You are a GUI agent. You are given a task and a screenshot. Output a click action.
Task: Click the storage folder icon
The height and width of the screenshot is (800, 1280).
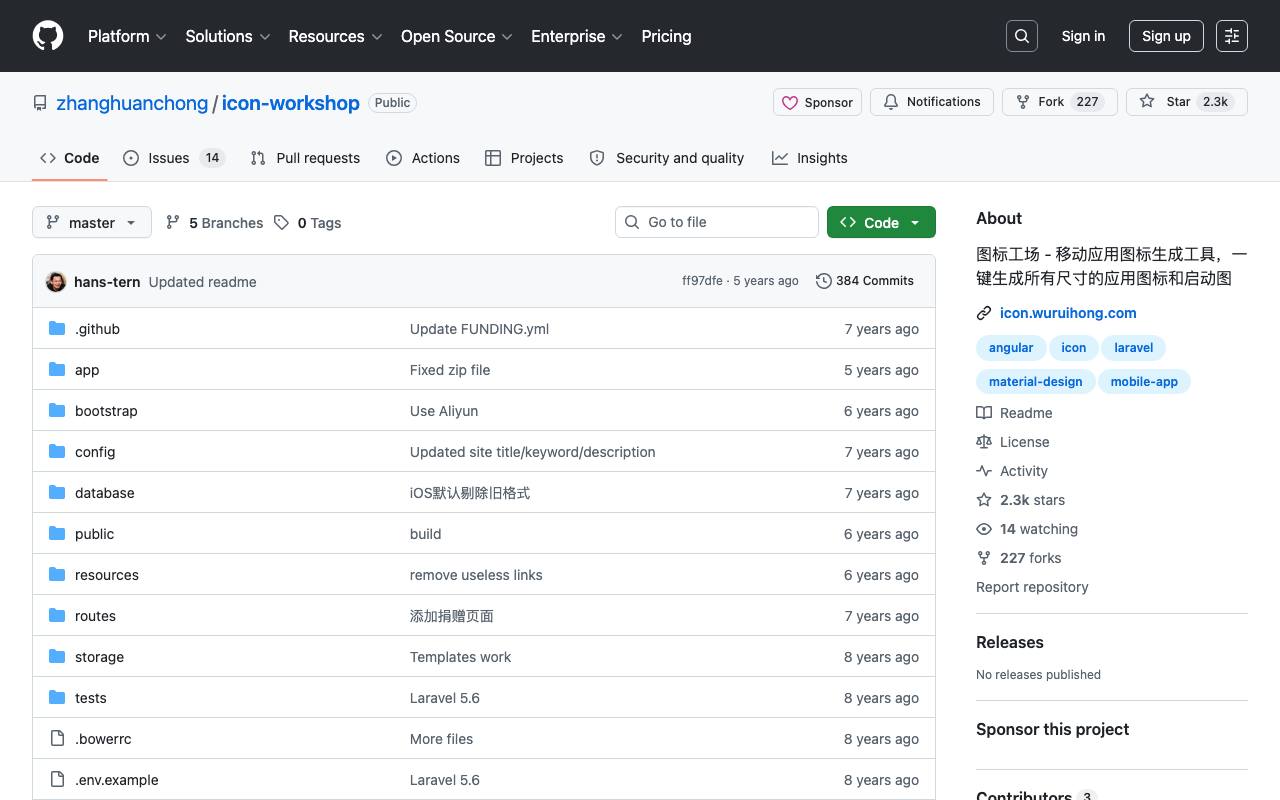(x=57, y=657)
